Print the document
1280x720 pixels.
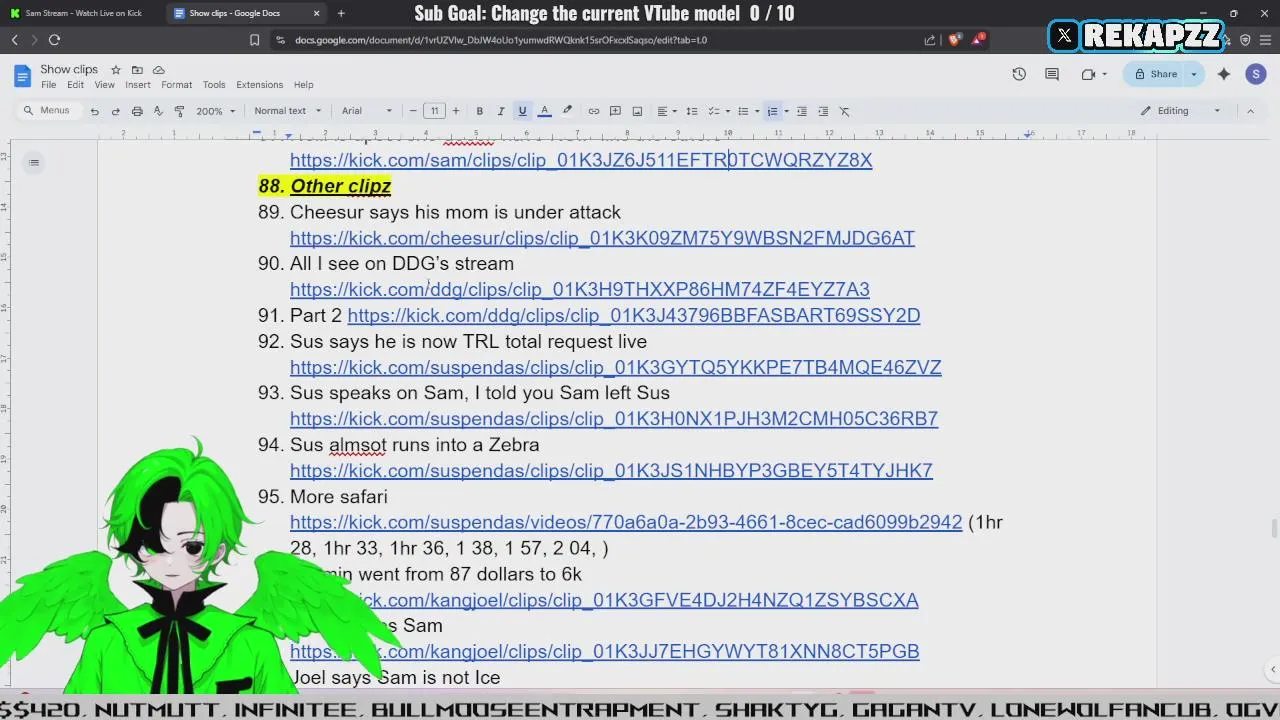(137, 111)
